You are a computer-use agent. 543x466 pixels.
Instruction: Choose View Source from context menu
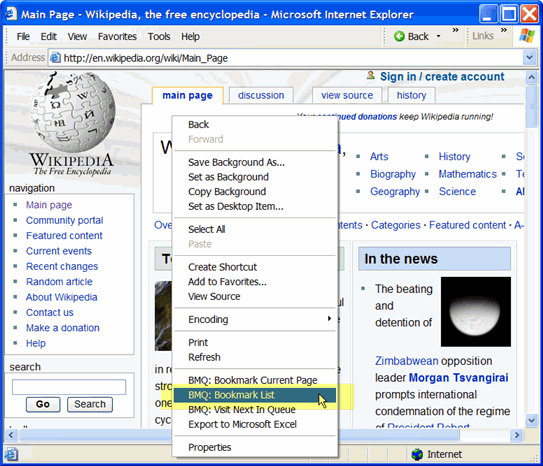tap(214, 296)
